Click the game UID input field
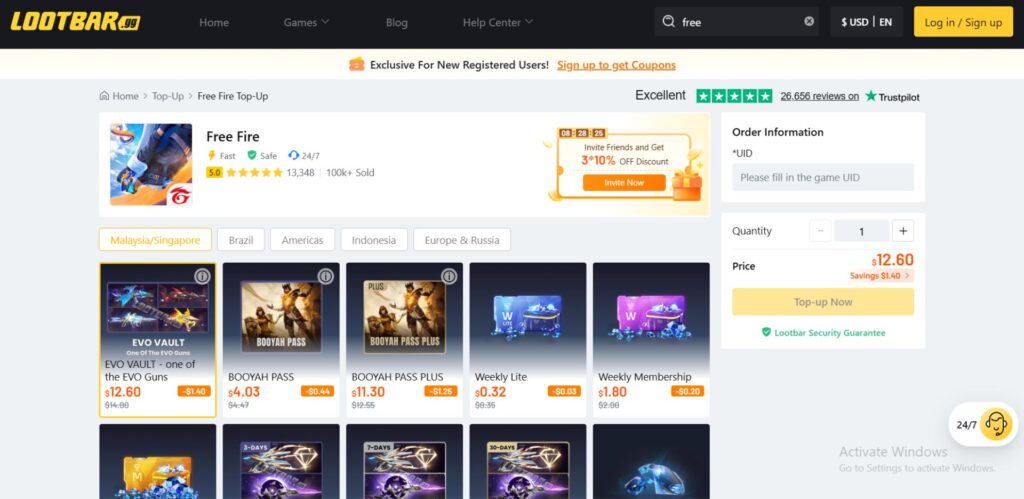 pyautogui.click(x=823, y=177)
